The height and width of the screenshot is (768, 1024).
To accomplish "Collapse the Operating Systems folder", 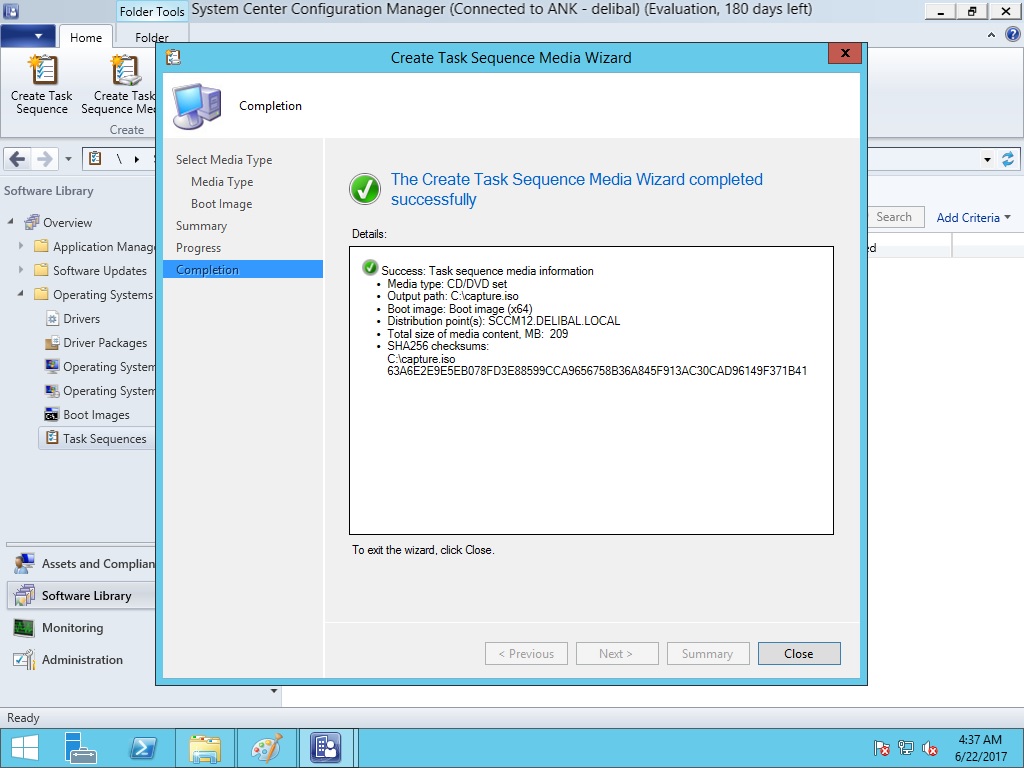I will pos(21,294).
